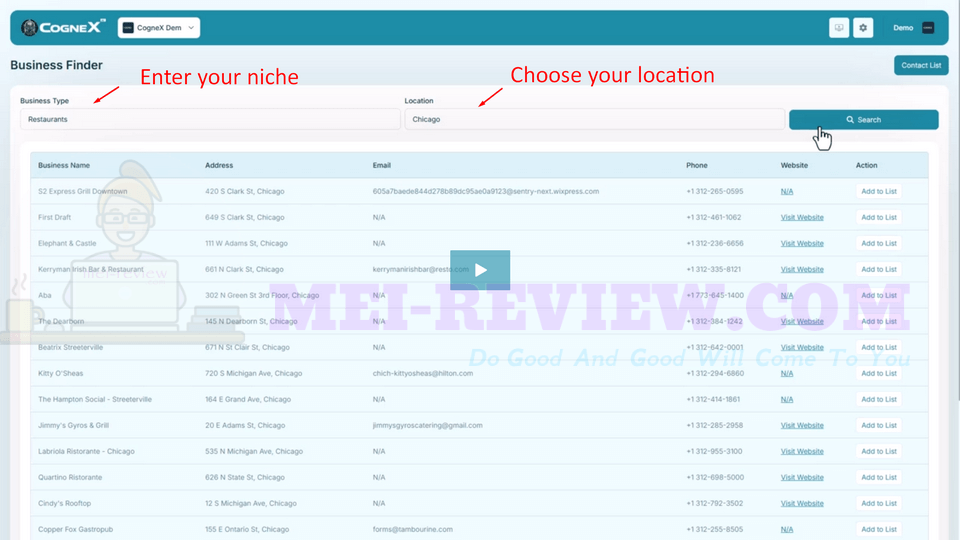Click N/A website link for Copper Fox Gastropub
The height and width of the screenshot is (540, 960).
(787, 530)
